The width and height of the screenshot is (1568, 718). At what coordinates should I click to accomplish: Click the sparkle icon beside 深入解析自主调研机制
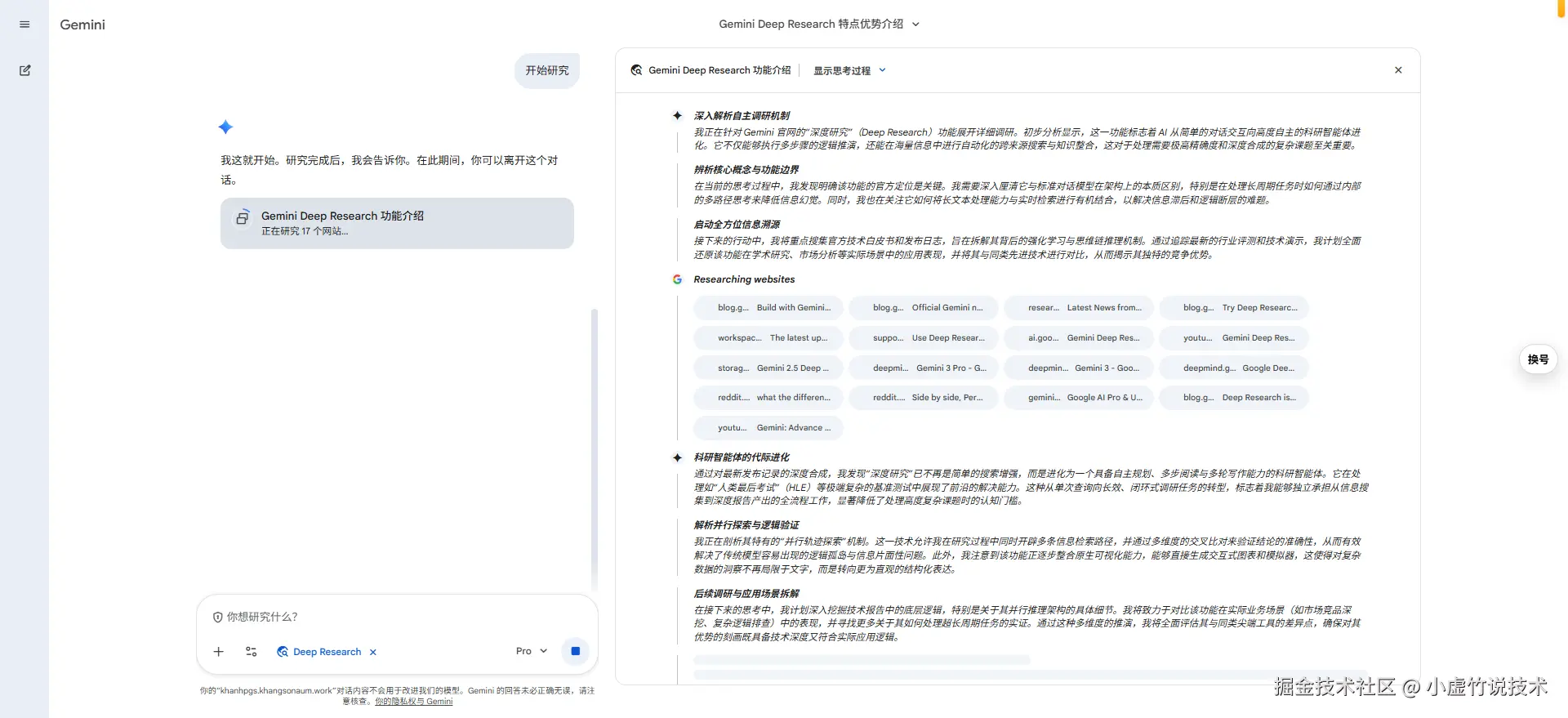(677, 116)
